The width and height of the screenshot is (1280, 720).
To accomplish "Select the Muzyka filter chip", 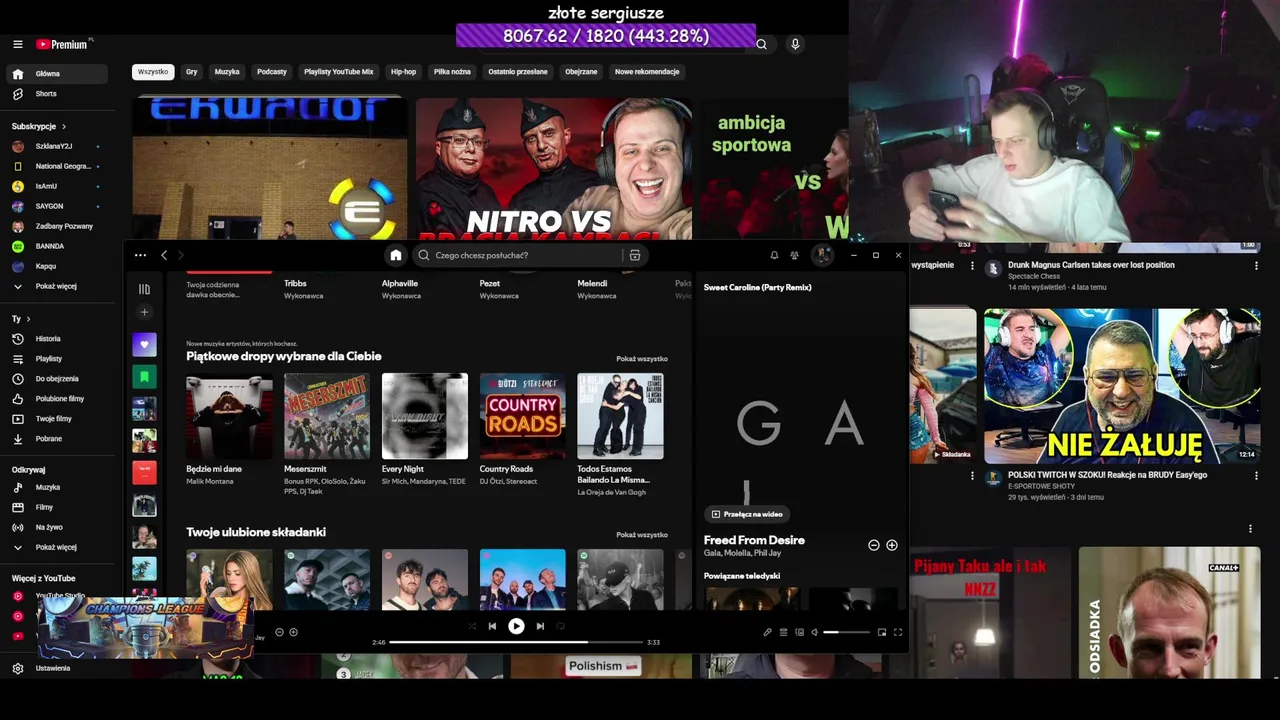I will point(227,72).
